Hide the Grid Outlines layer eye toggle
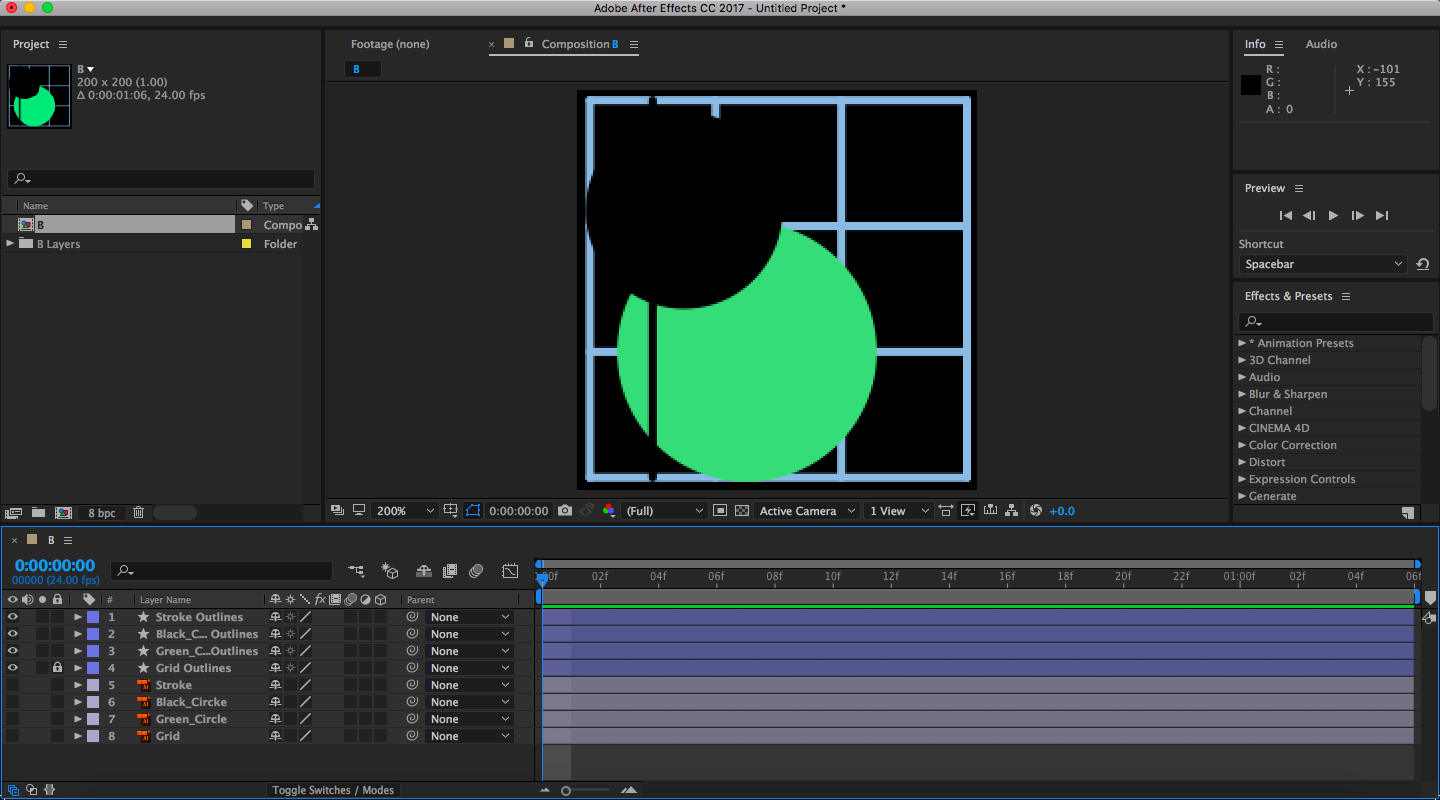 coord(13,668)
